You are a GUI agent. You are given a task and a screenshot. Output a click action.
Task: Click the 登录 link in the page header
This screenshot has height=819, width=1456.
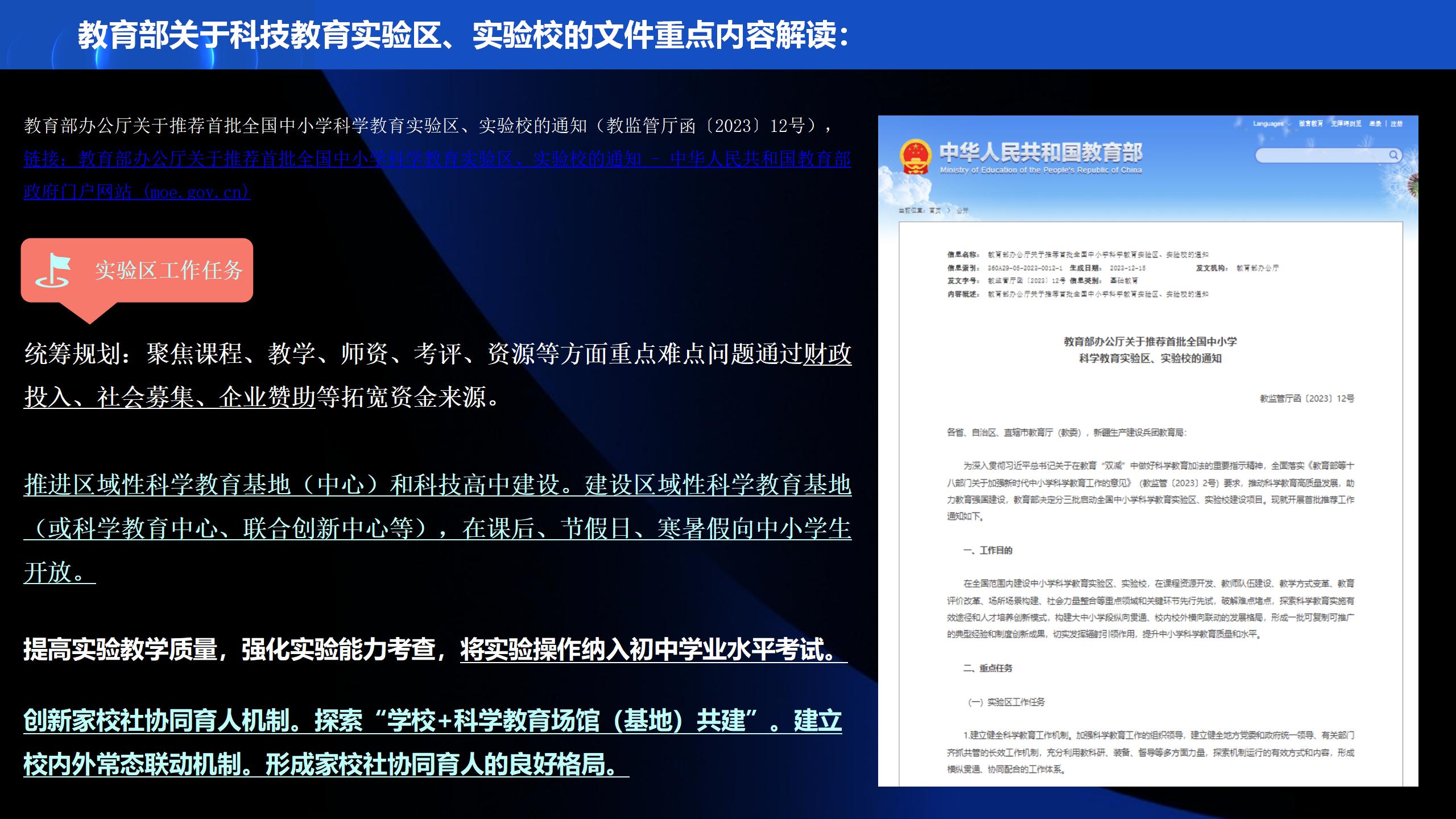[x=1375, y=123]
